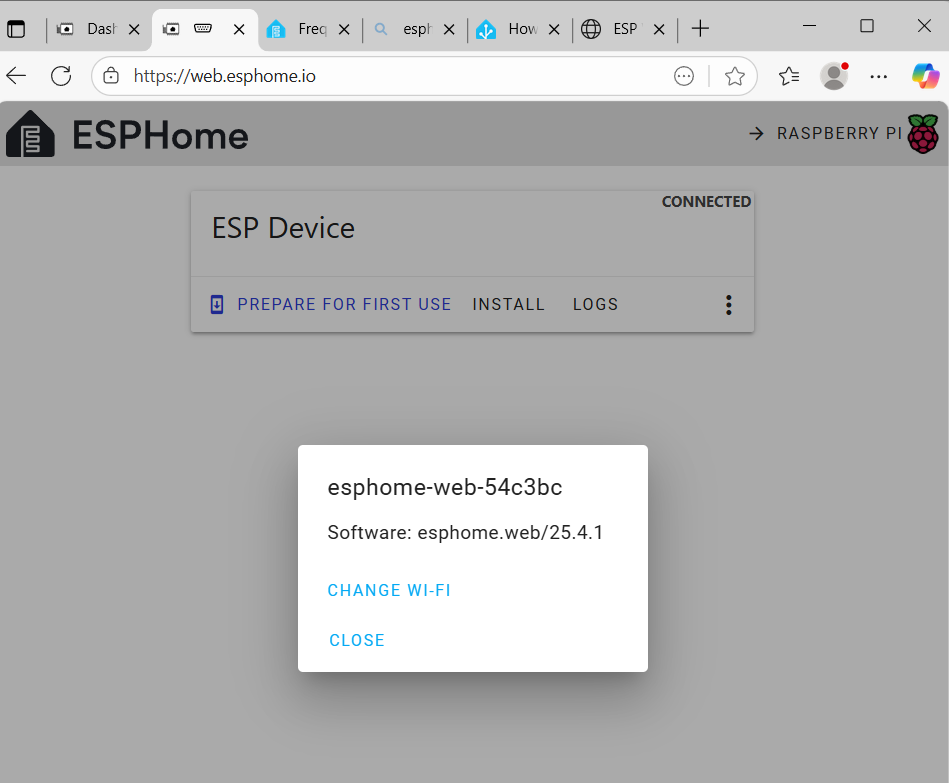This screenshot has width=949, height=783.
Task: Go back using browser back arrow
Action: [x=16, y=76]
